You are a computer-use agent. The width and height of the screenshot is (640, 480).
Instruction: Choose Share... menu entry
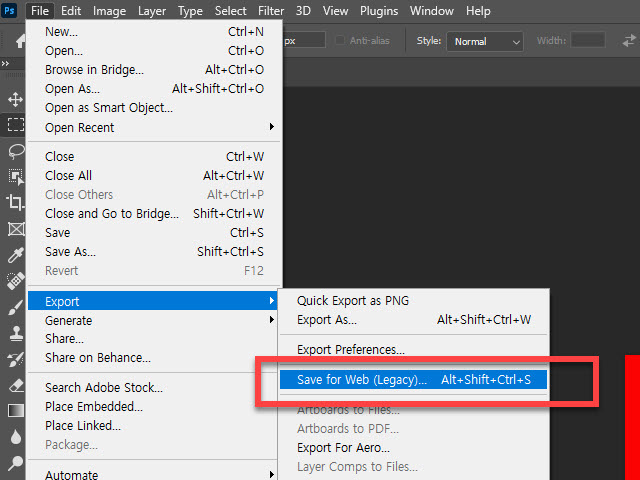[x=154, y=339]
